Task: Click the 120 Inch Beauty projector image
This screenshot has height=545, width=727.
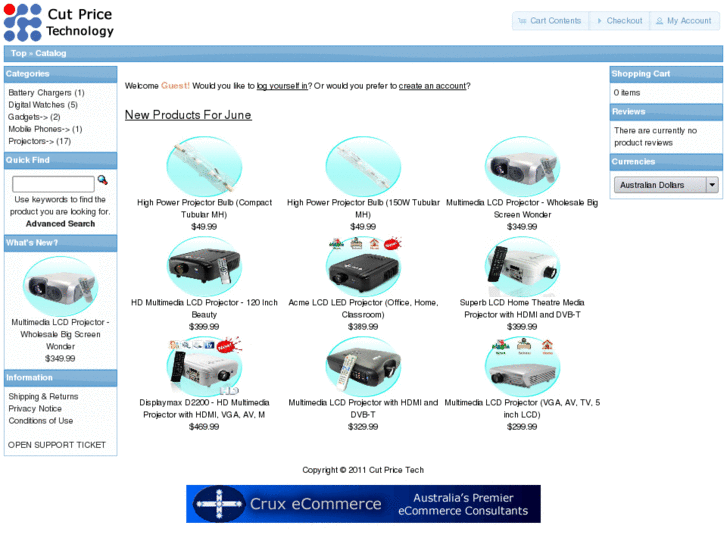Action: [x=204, y=266]
